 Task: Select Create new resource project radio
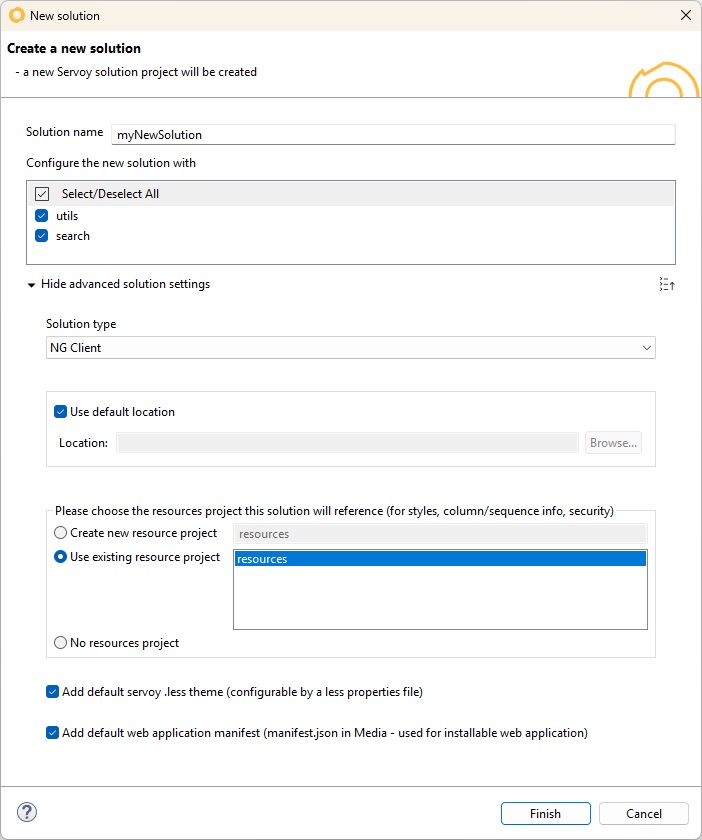(x=61, y=532)
